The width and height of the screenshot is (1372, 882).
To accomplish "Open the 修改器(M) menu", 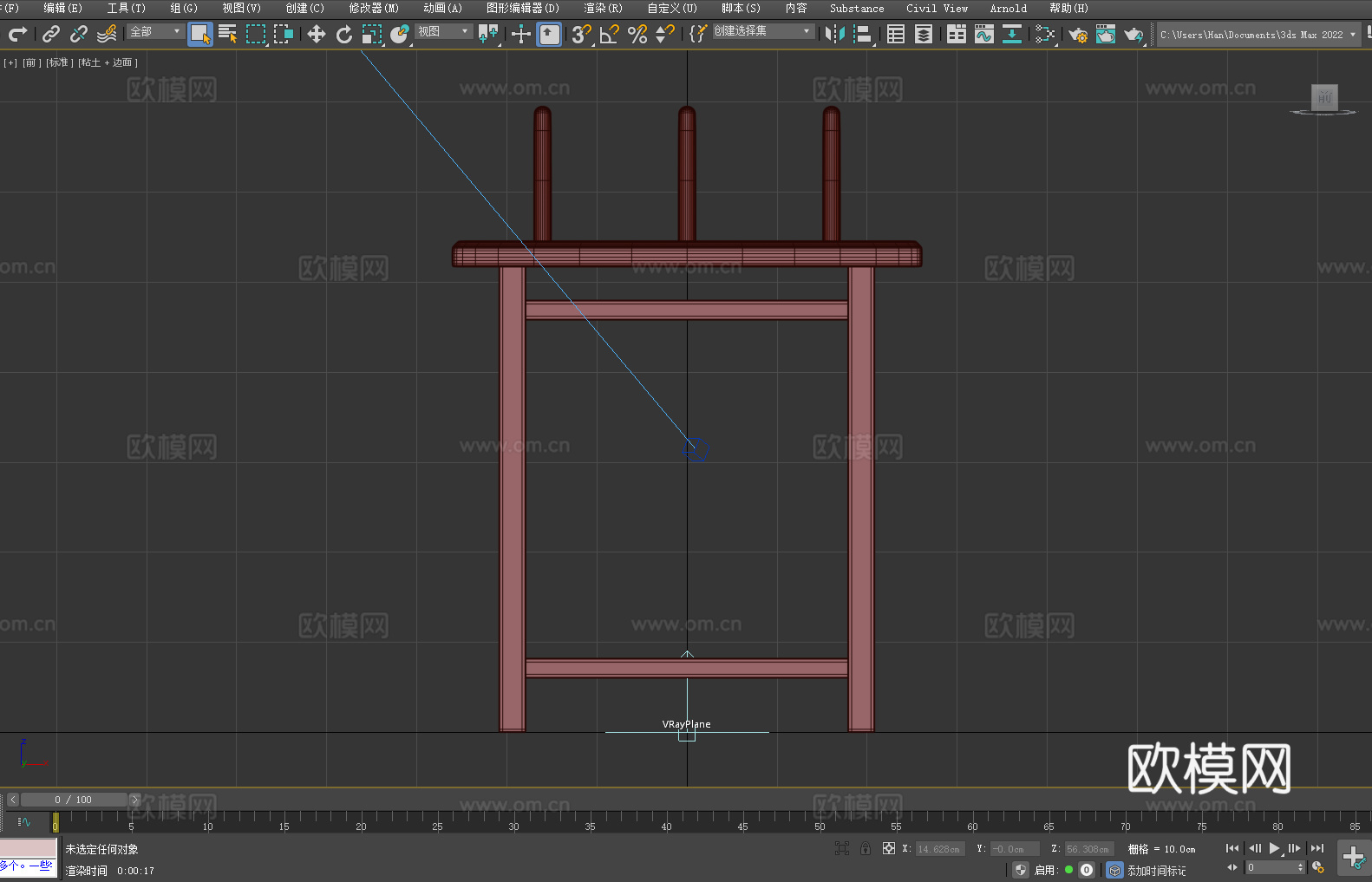I will [374, 8].
